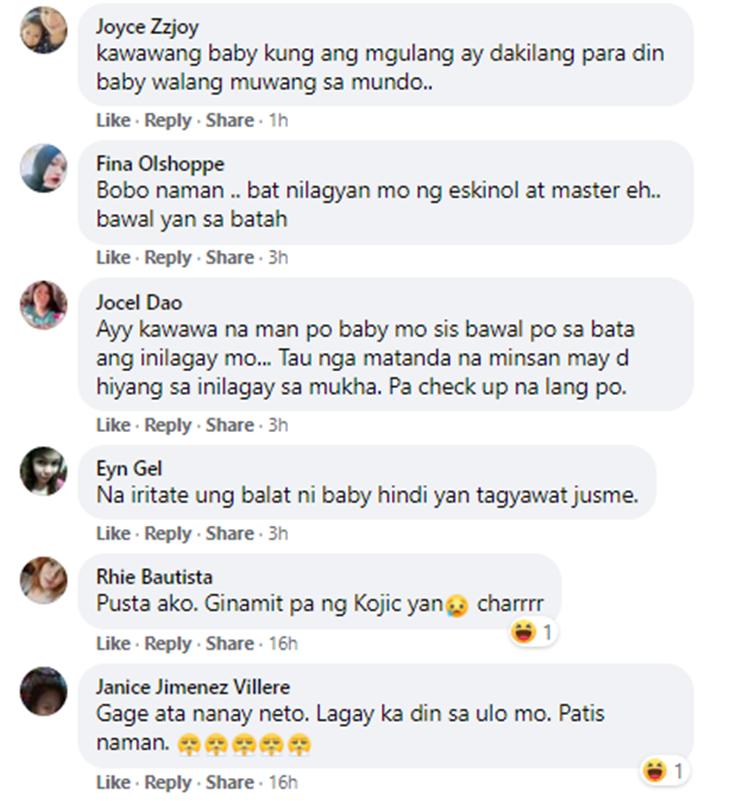Open the Fina Olshoppe name link

coord(160,164)
